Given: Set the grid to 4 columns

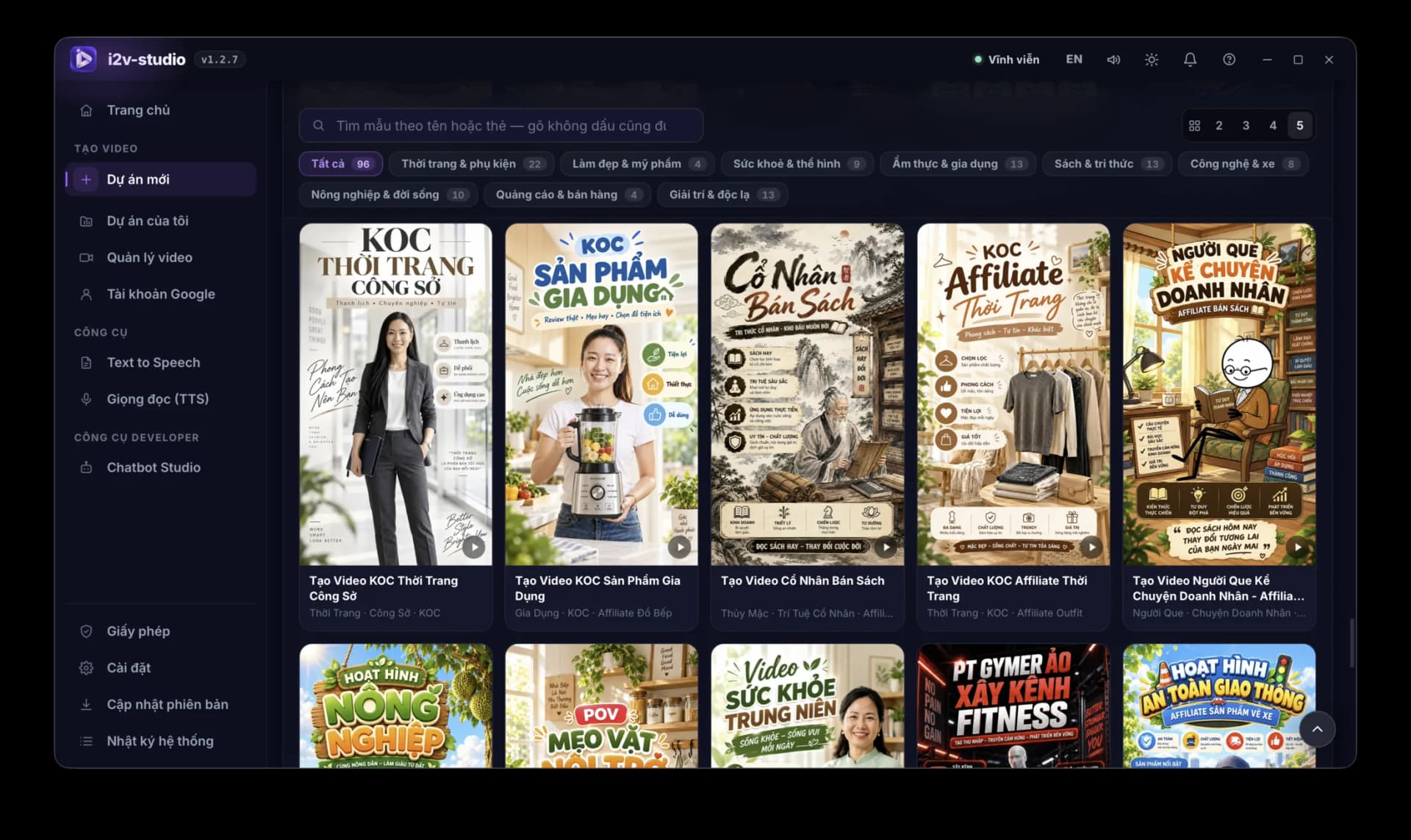Looking at the screenshot, I should [x=1274, y=126].
